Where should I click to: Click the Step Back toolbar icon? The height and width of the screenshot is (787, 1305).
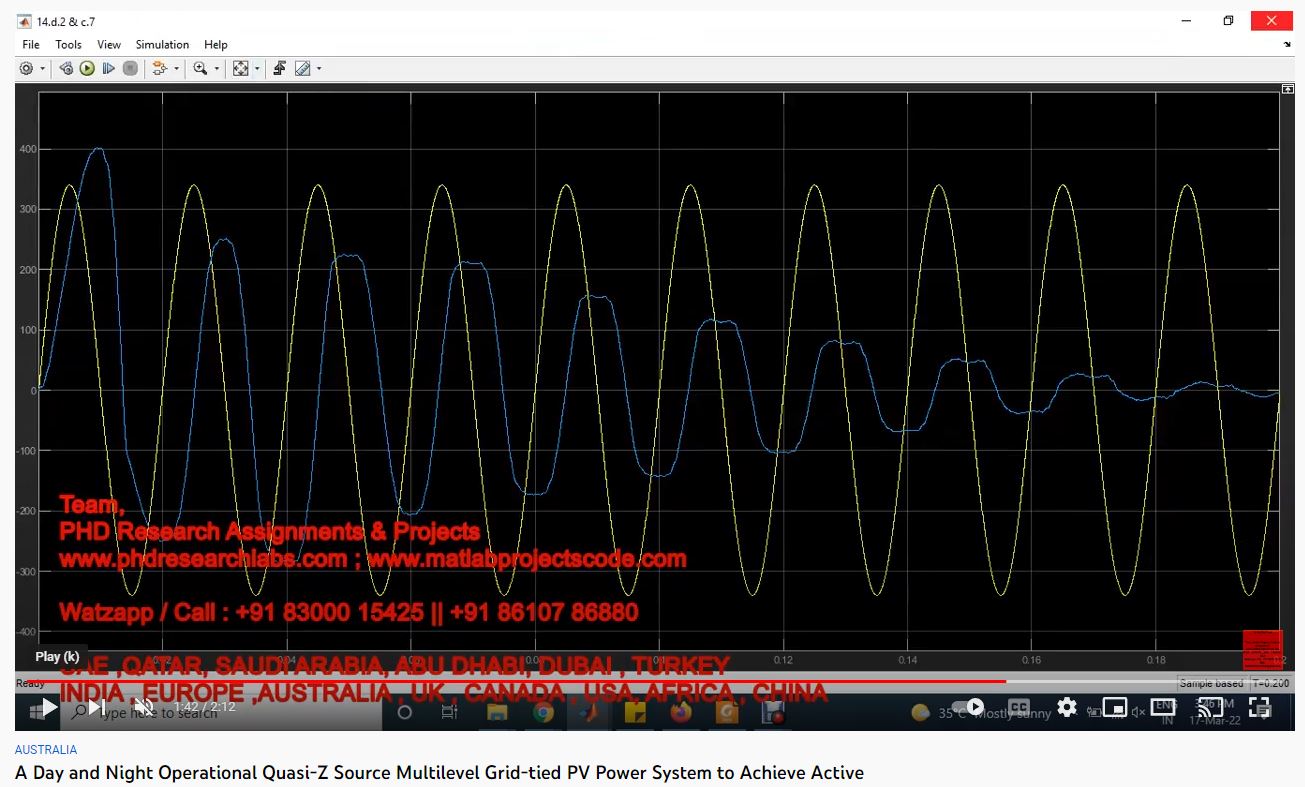point(66,69)
